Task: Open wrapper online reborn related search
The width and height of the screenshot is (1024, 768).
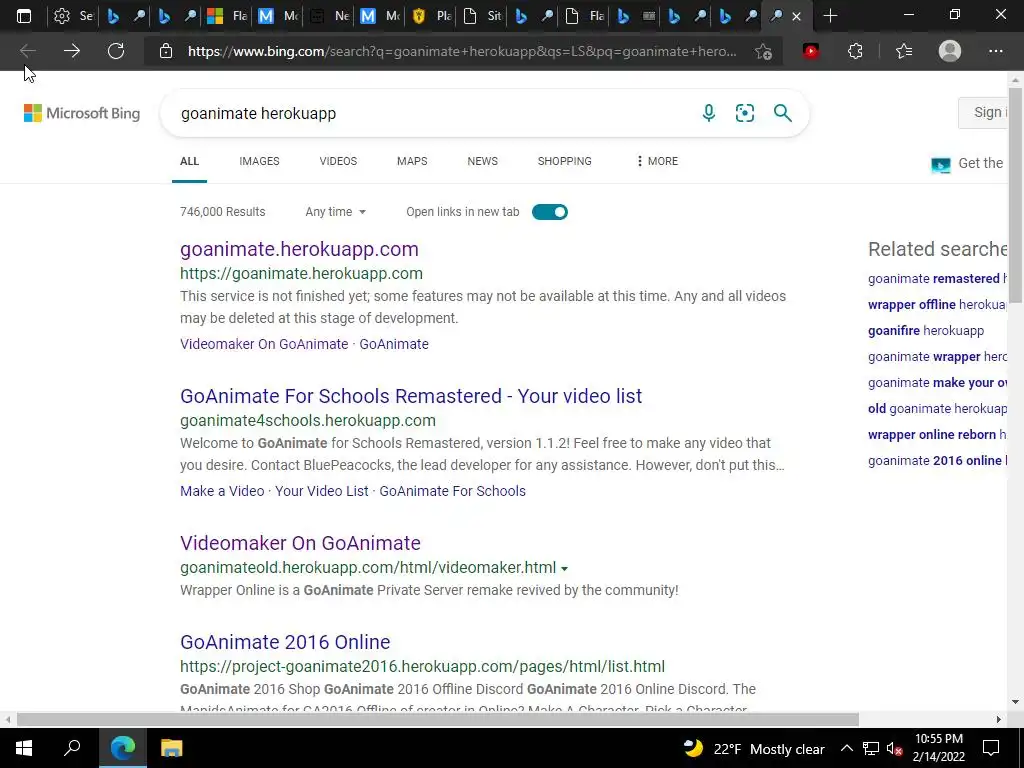Action: 937,434
